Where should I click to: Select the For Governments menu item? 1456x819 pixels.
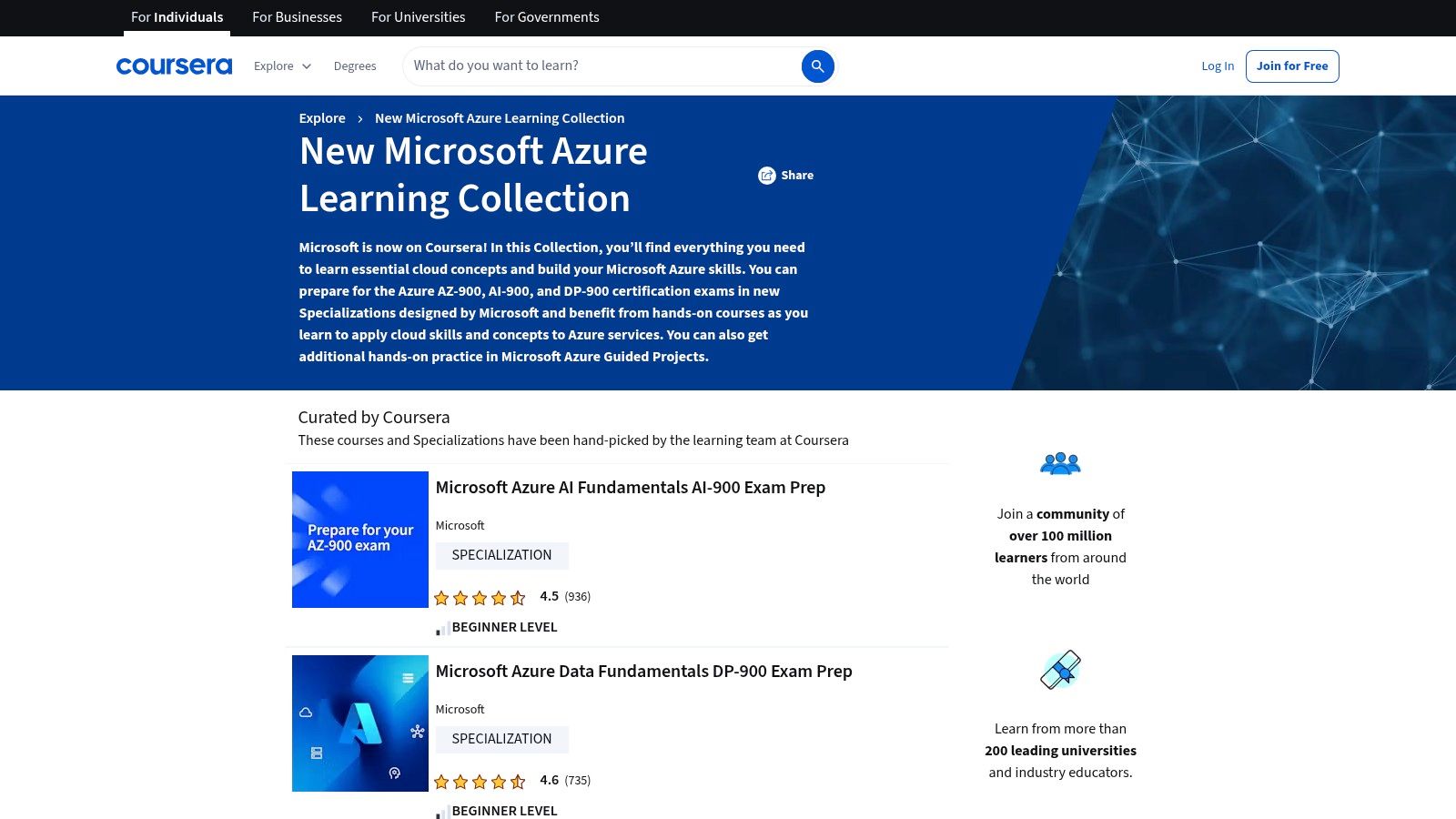click(x=546, y=17)
